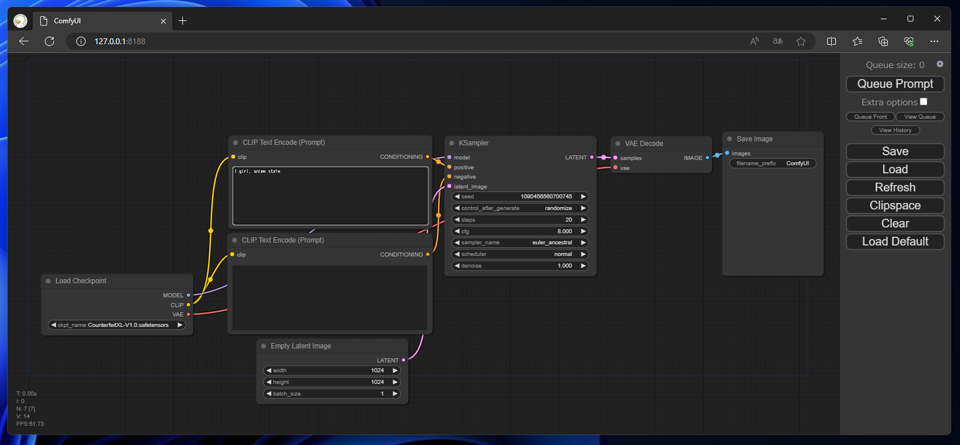Open View Queue
Image resolution: width=960 pixels, height=445 pixels.
pos(920,116)
